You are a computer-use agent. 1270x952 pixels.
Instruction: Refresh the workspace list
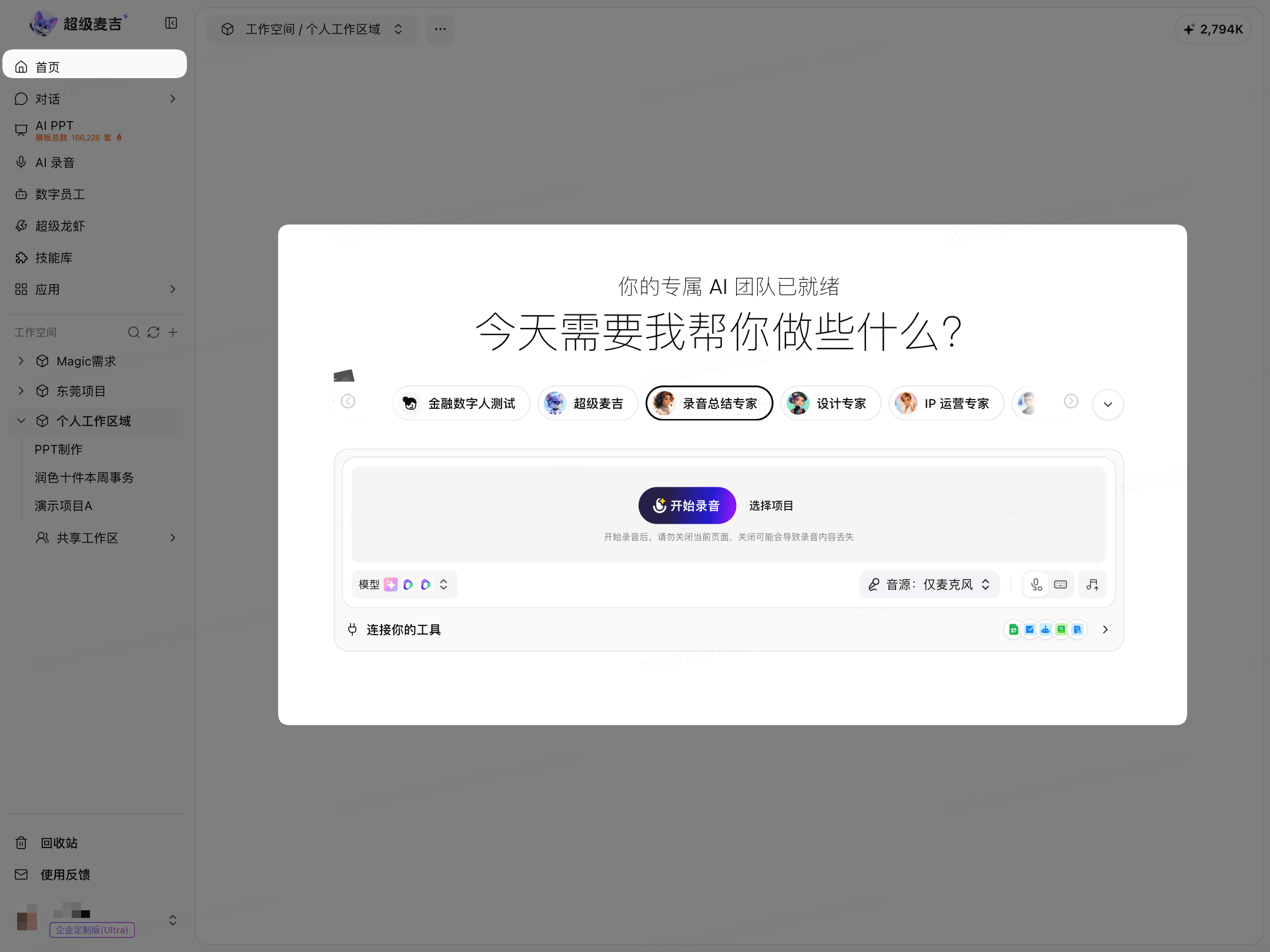[153, 333]
